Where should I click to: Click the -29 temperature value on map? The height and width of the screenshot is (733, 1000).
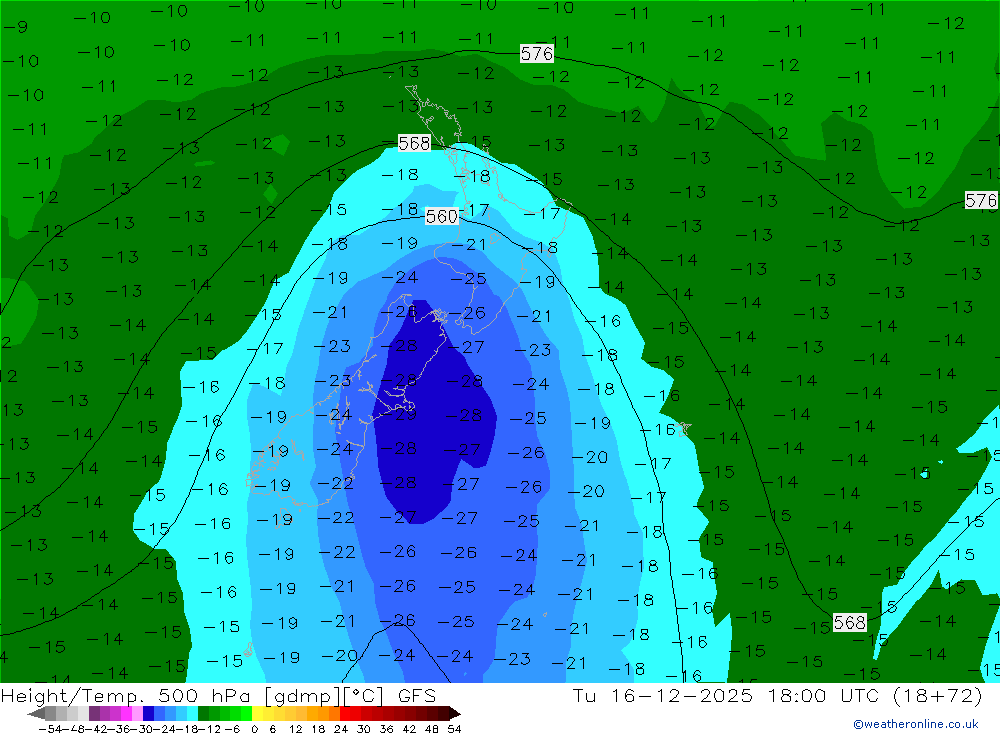[x=399, y=415]
